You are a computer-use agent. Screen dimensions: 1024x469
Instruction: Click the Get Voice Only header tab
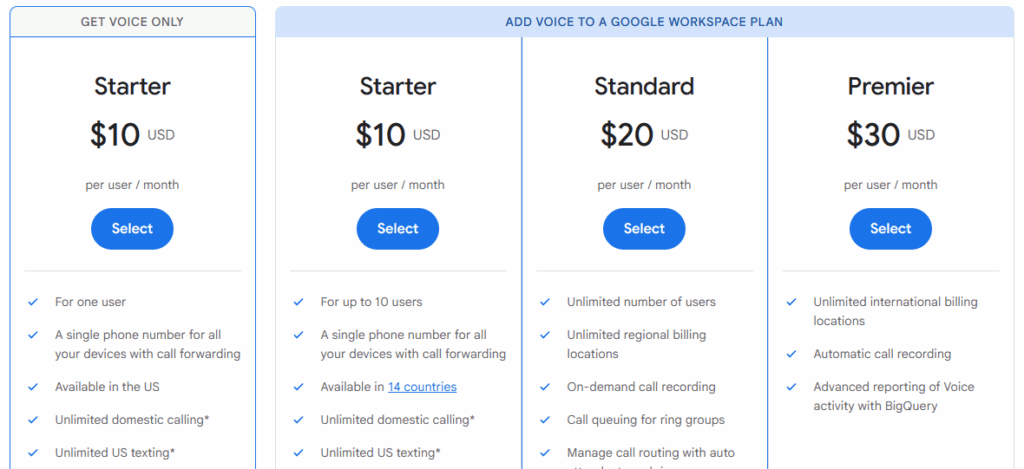pos(132,22)
